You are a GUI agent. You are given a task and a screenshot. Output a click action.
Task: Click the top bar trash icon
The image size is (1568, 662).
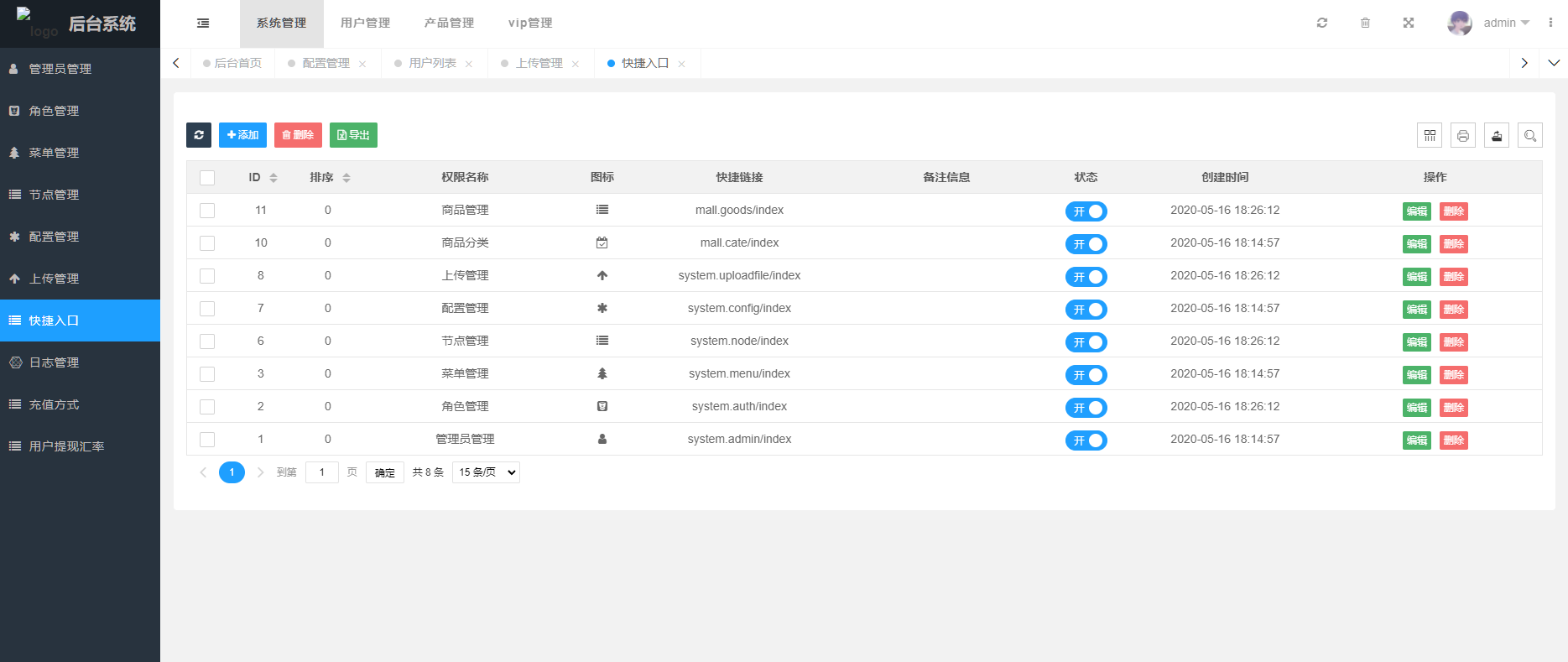(x=1365, y=23)
